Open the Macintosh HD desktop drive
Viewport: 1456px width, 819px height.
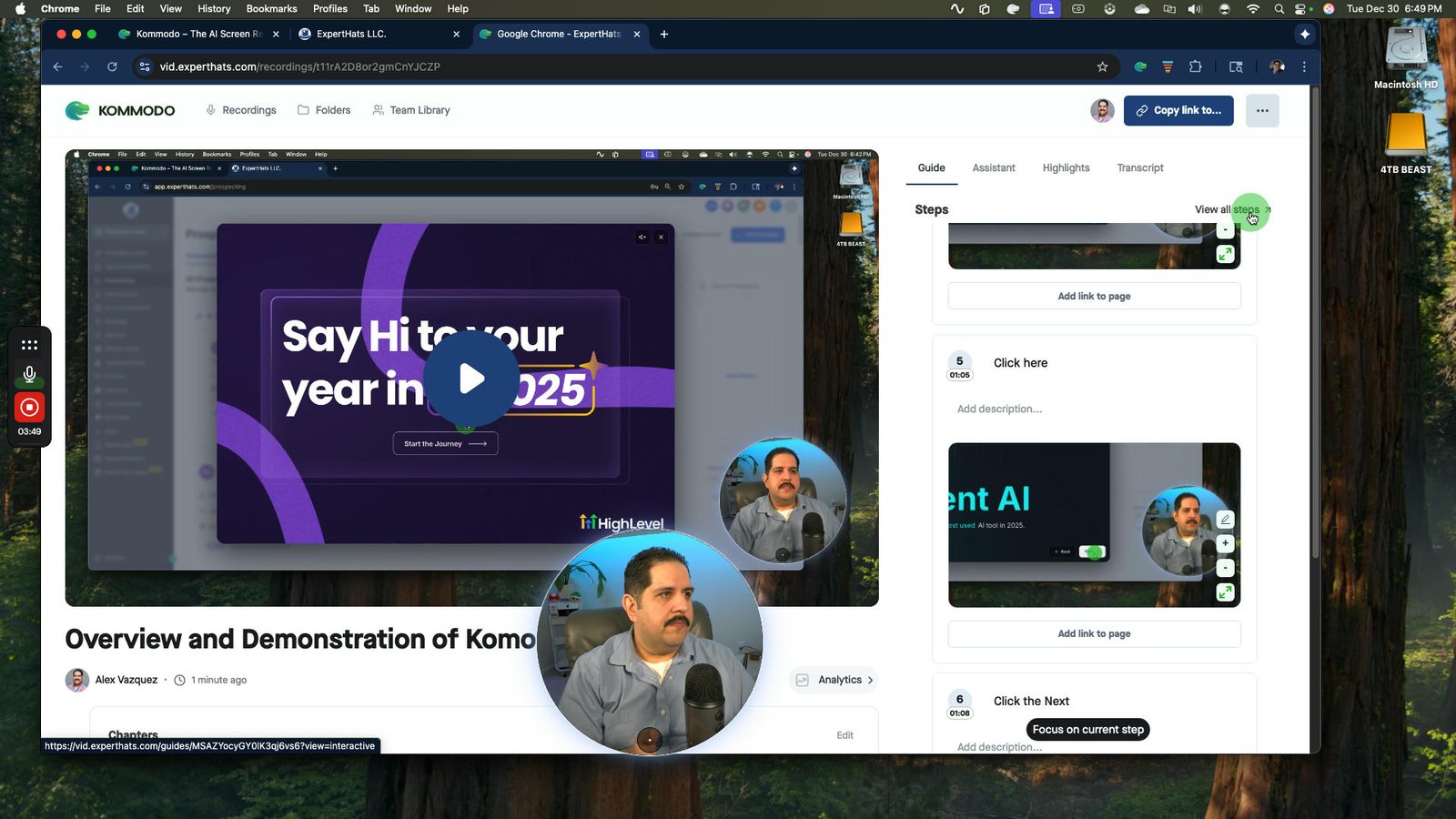point(1406,57)
